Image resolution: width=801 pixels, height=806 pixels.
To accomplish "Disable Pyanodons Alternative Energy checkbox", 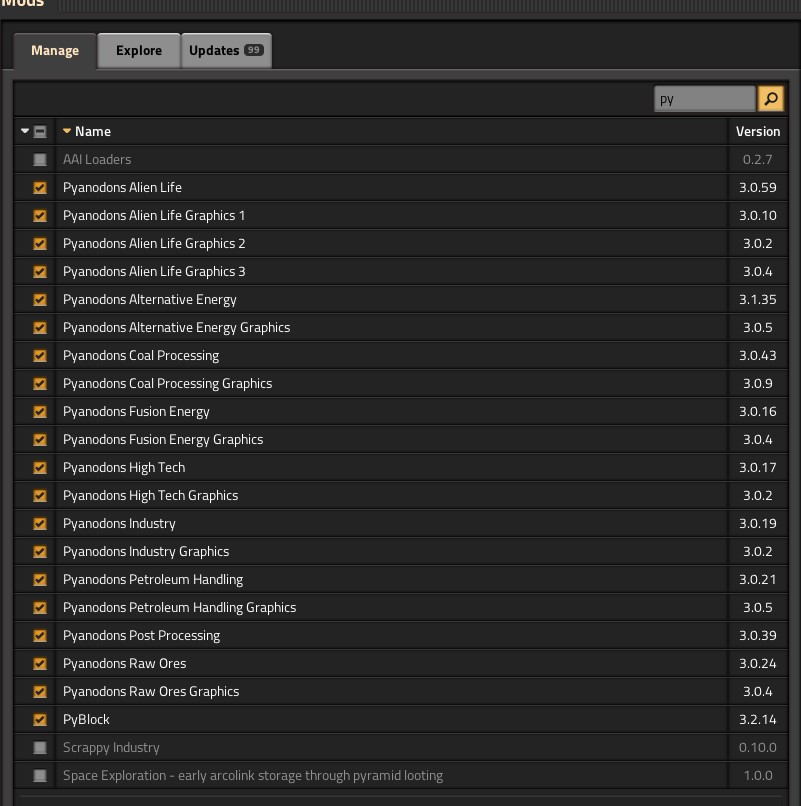I will 40,300.
